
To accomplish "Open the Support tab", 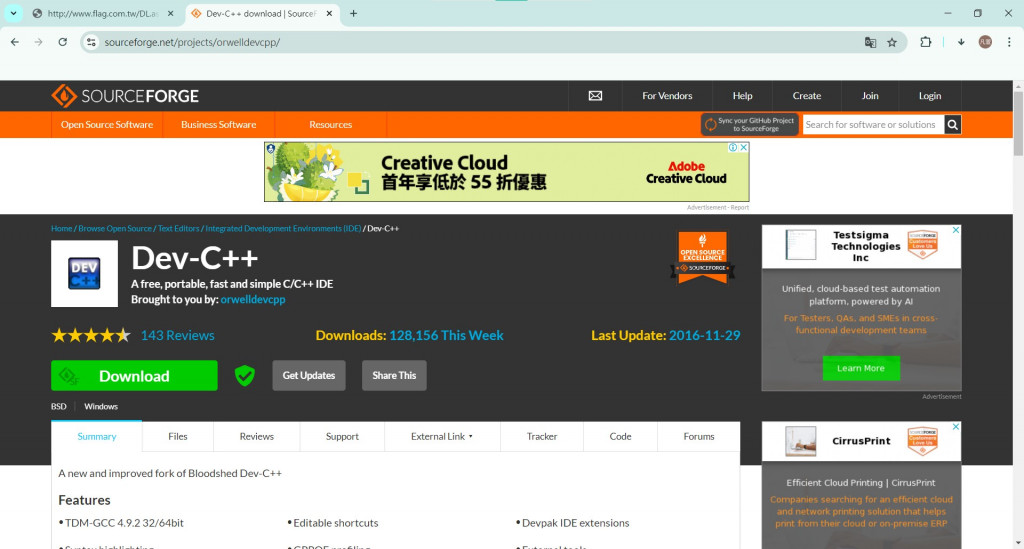I will pyautogui.click(x=342, y=436).
